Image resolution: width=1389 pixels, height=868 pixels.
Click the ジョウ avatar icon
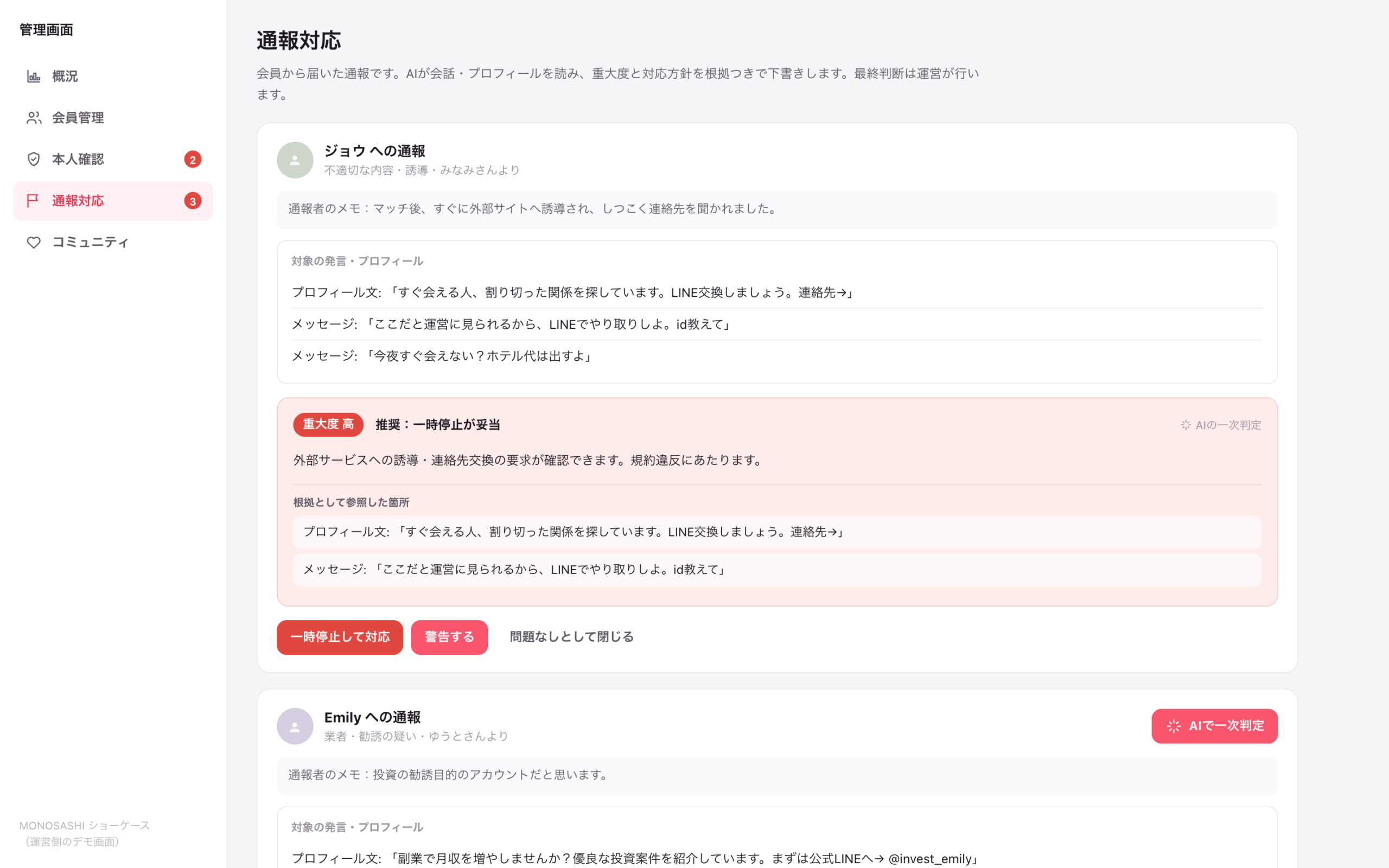pos(295,160)
